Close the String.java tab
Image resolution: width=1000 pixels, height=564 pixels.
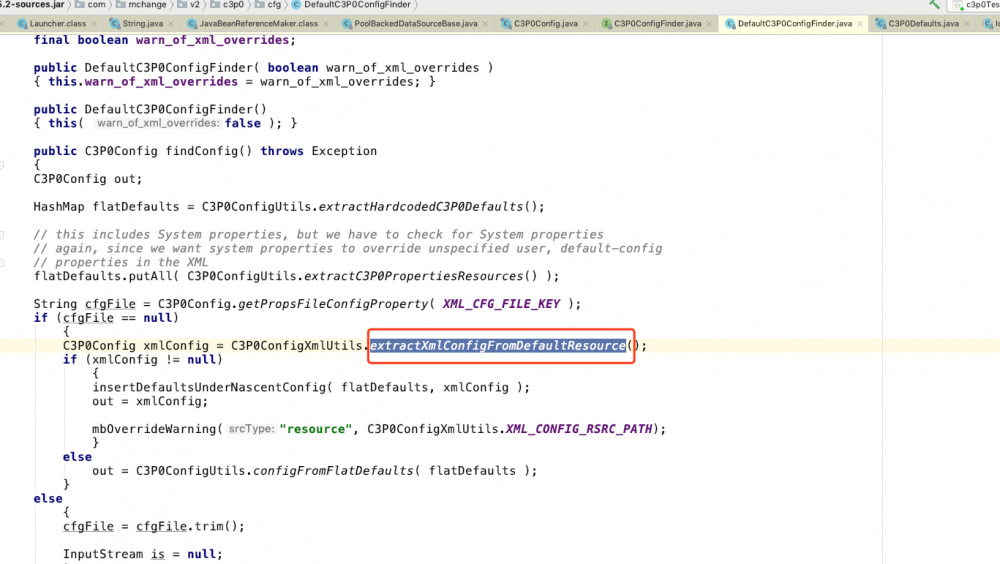pos(170,24)
